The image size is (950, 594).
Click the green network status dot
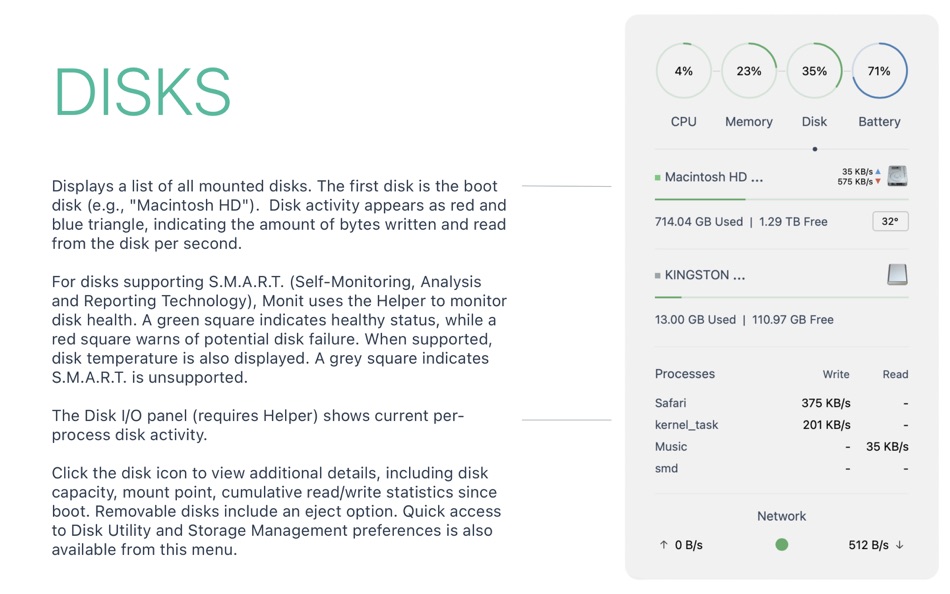782,545
